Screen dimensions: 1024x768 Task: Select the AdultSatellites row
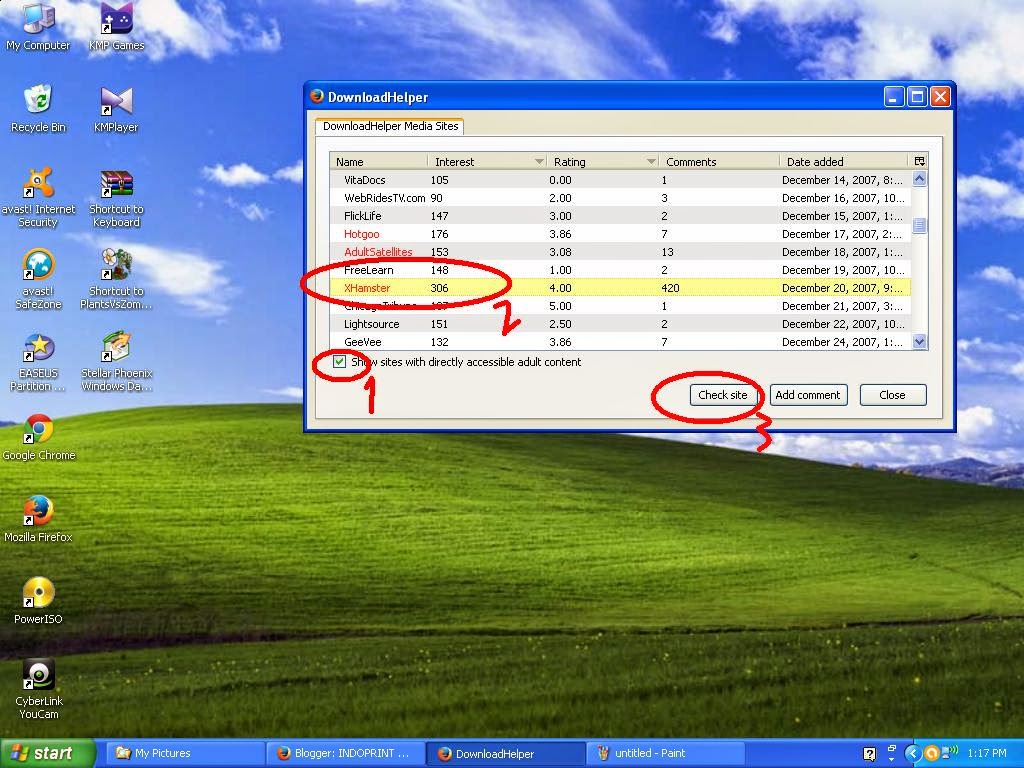(620, 251)
